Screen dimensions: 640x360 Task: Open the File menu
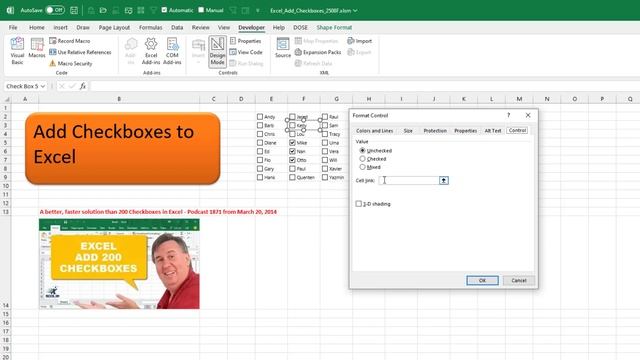13,27
